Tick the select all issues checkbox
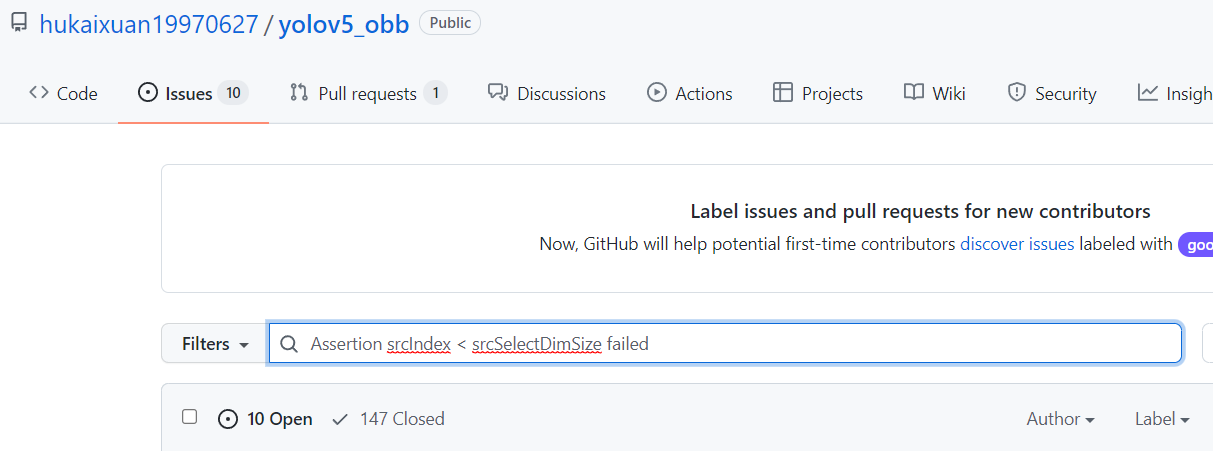 tap(190, 417)
